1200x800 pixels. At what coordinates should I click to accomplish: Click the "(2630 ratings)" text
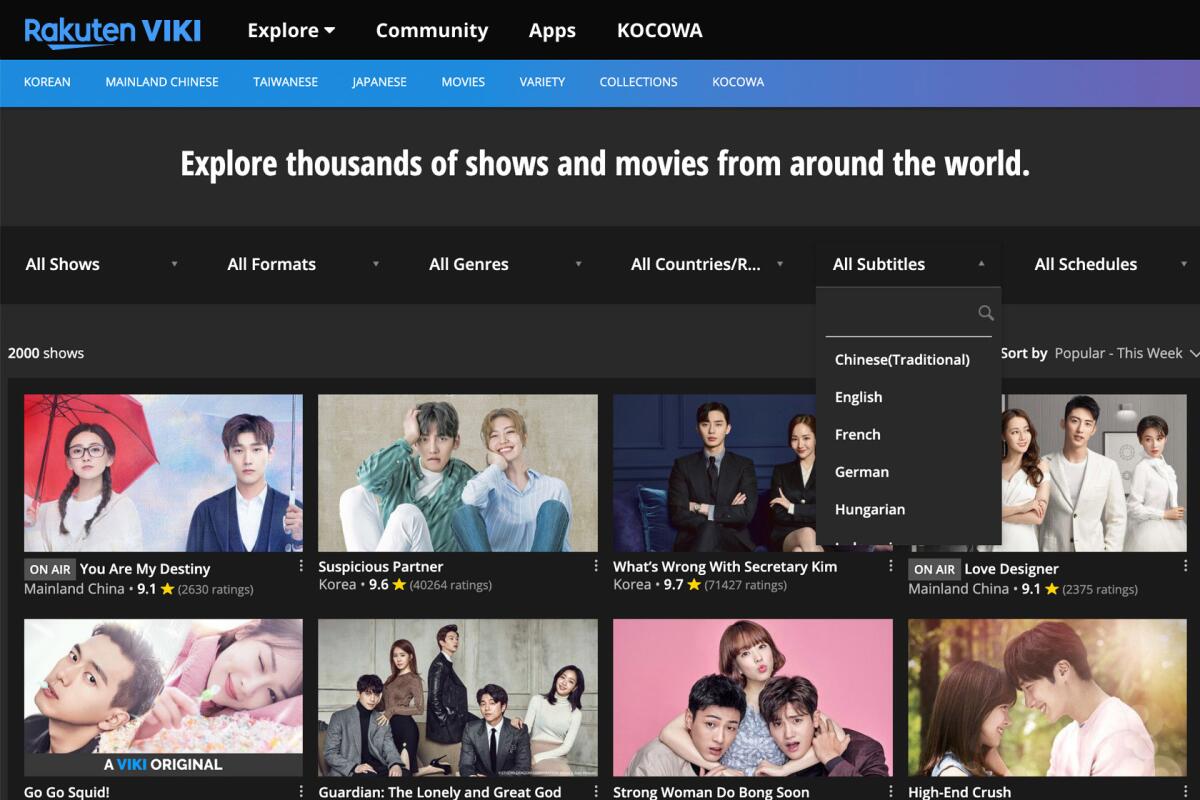coord(215,589)
